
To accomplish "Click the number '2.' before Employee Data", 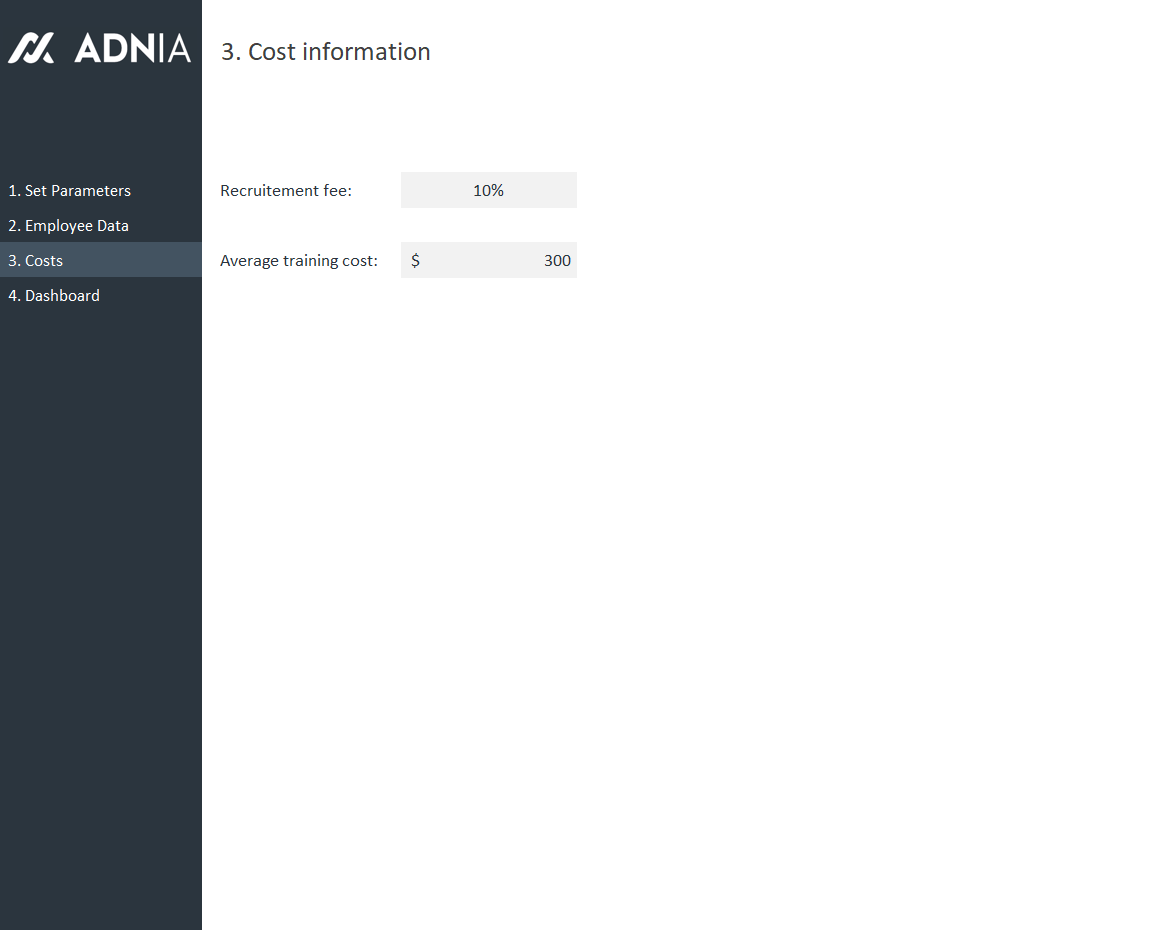I will (13, 225).
